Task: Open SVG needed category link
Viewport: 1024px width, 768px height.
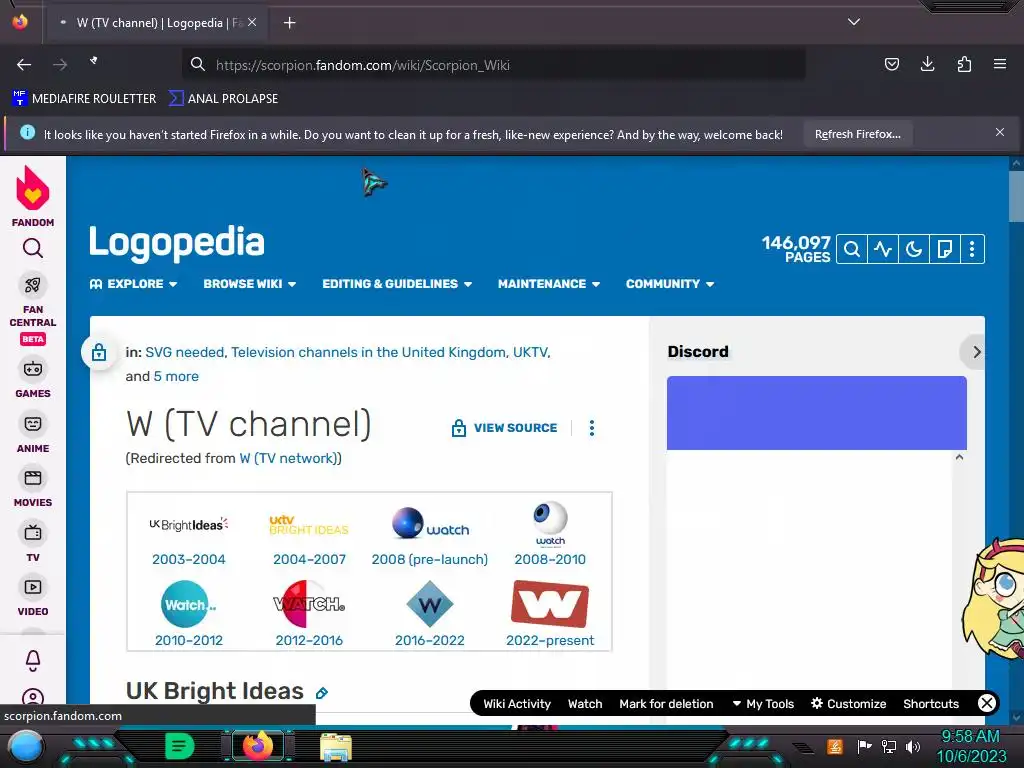Action: 185,353
